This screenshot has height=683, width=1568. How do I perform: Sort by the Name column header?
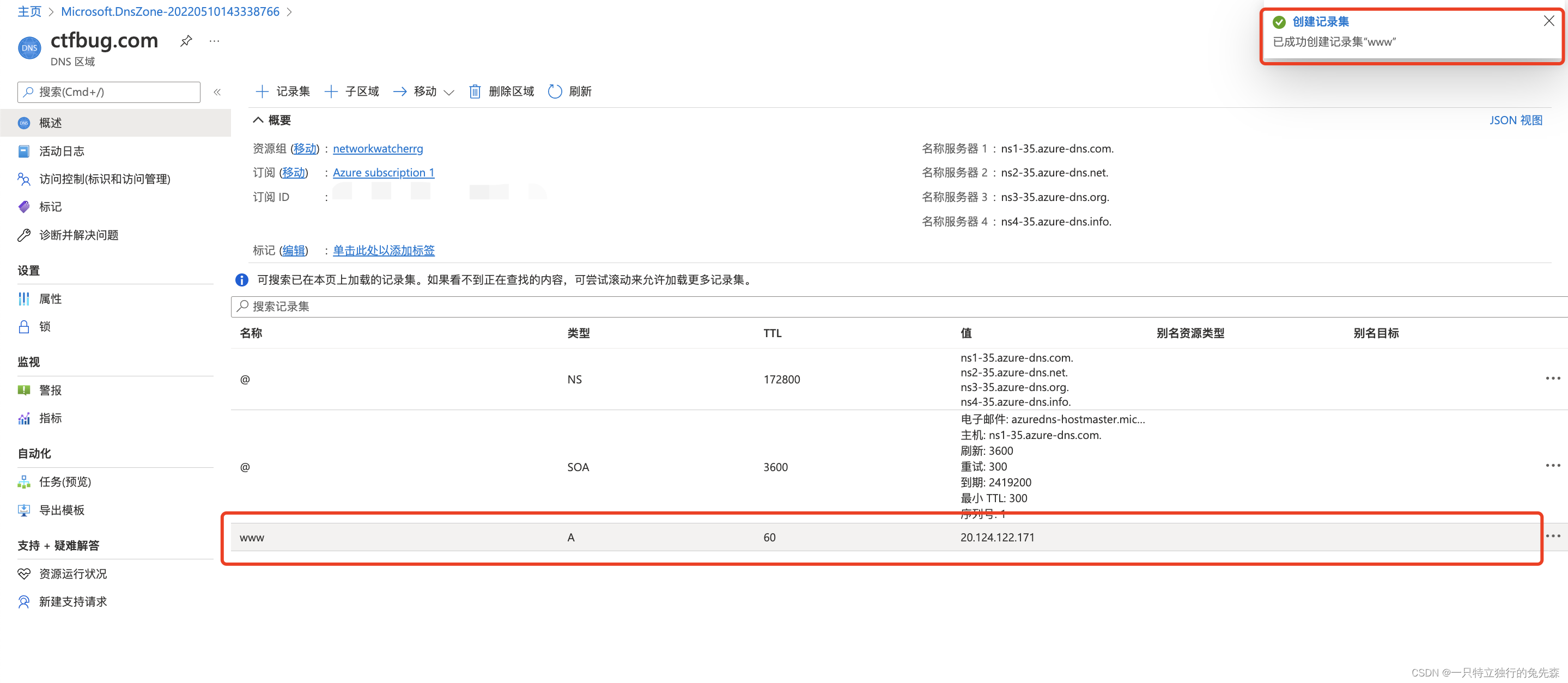click(x=251, y=333)
